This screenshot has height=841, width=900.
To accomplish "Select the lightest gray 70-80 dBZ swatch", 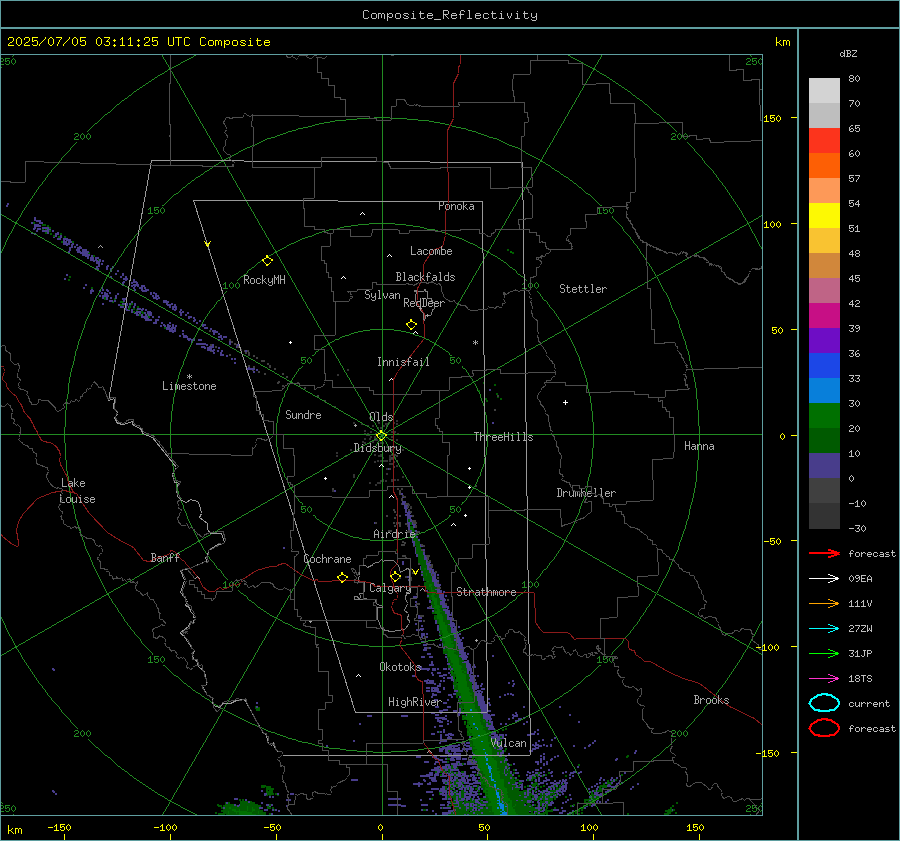I will click(x=824, y=91).
